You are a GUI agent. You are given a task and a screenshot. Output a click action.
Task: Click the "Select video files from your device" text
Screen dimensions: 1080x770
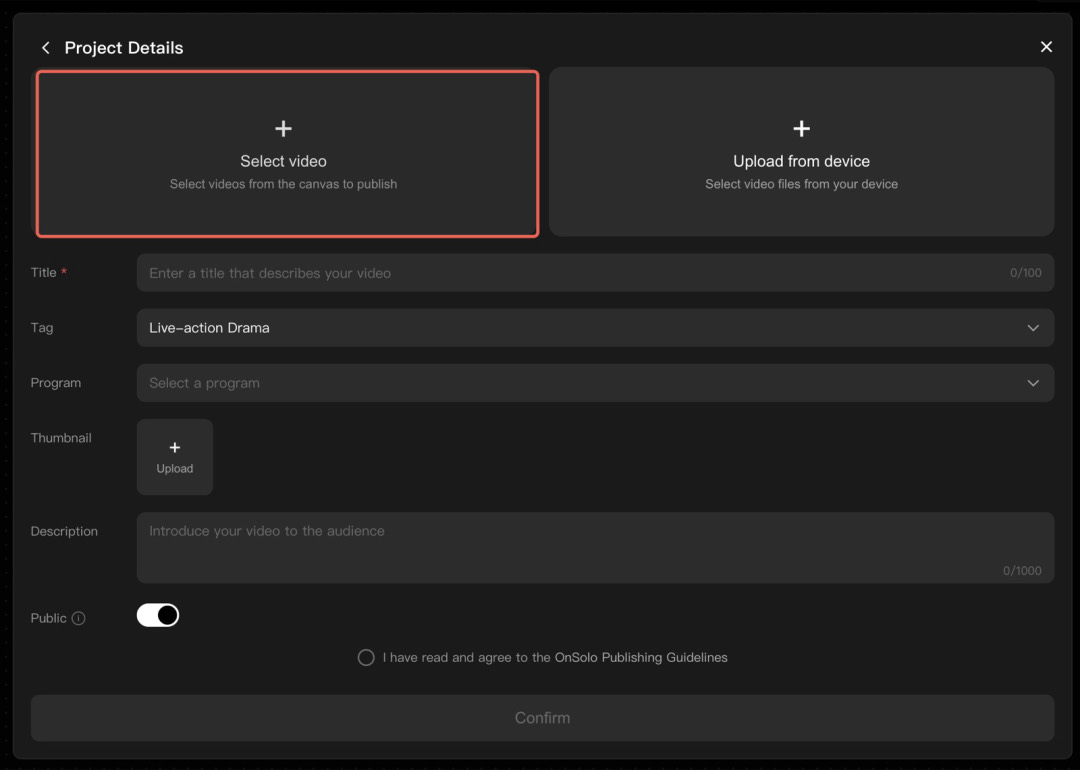(801, 184)
